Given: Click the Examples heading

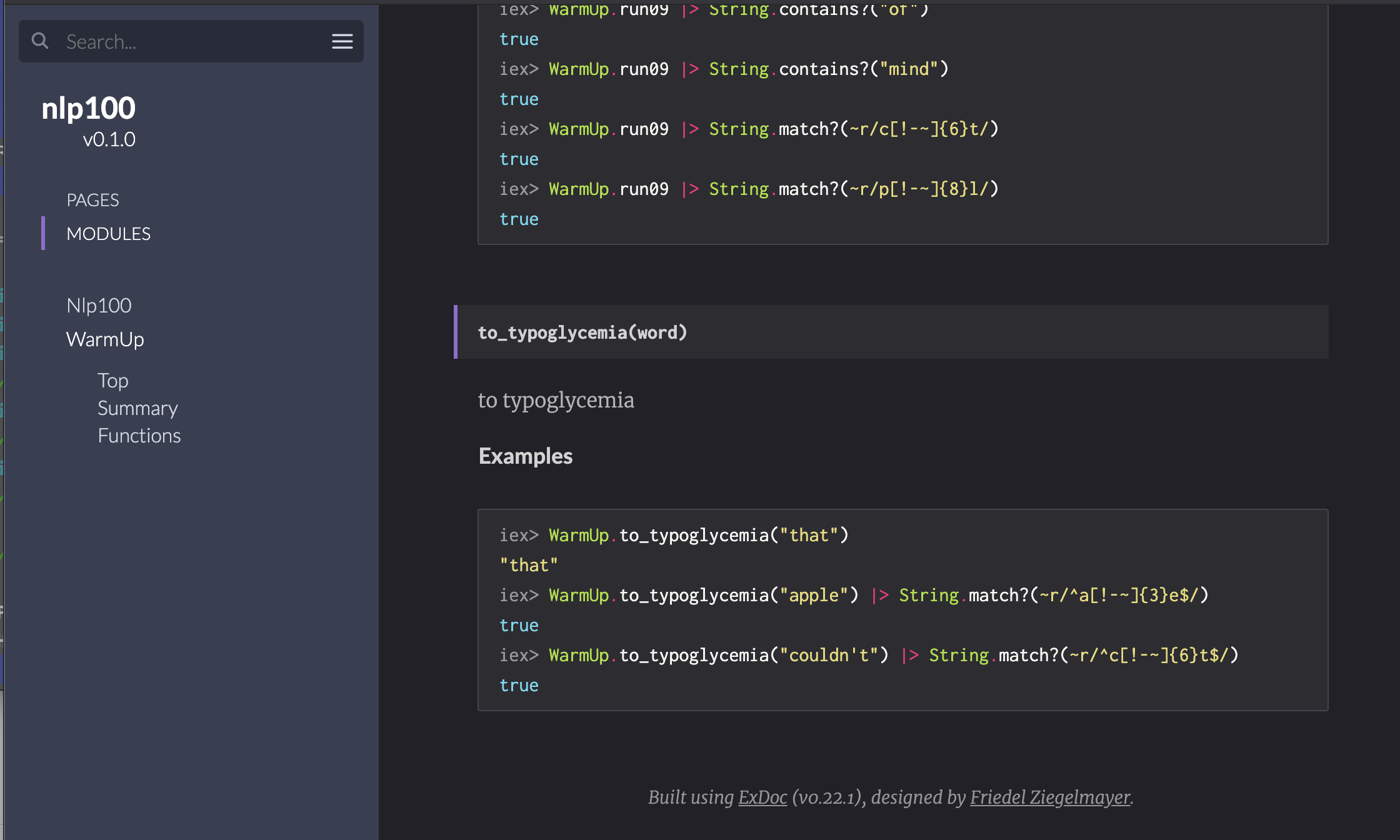Looking at the screenshot, I should (x=526, y=456).
